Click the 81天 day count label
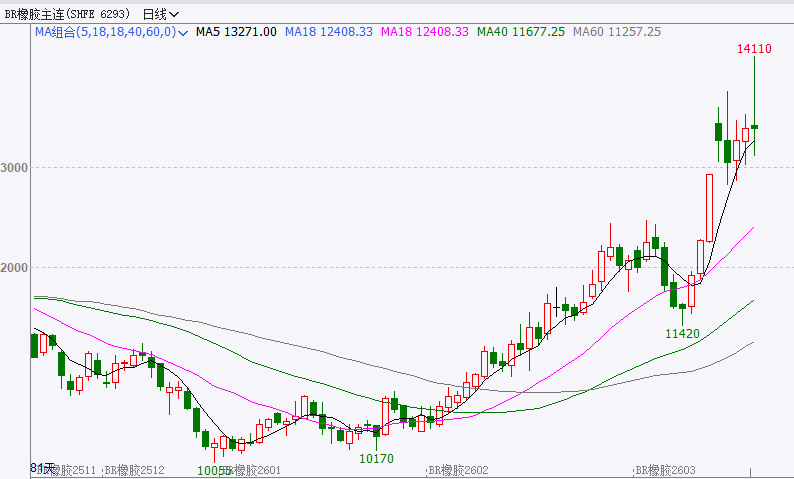 (43, 467)
